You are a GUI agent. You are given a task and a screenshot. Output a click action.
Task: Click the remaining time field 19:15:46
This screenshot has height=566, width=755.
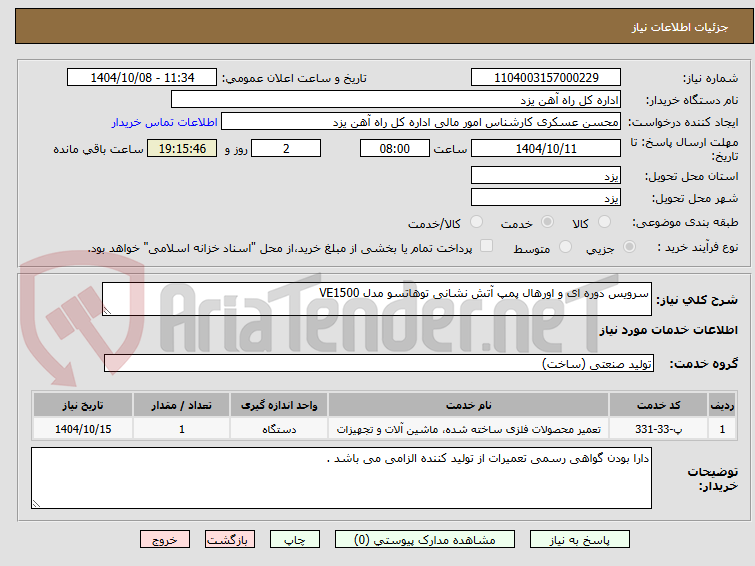click(182, 148)
